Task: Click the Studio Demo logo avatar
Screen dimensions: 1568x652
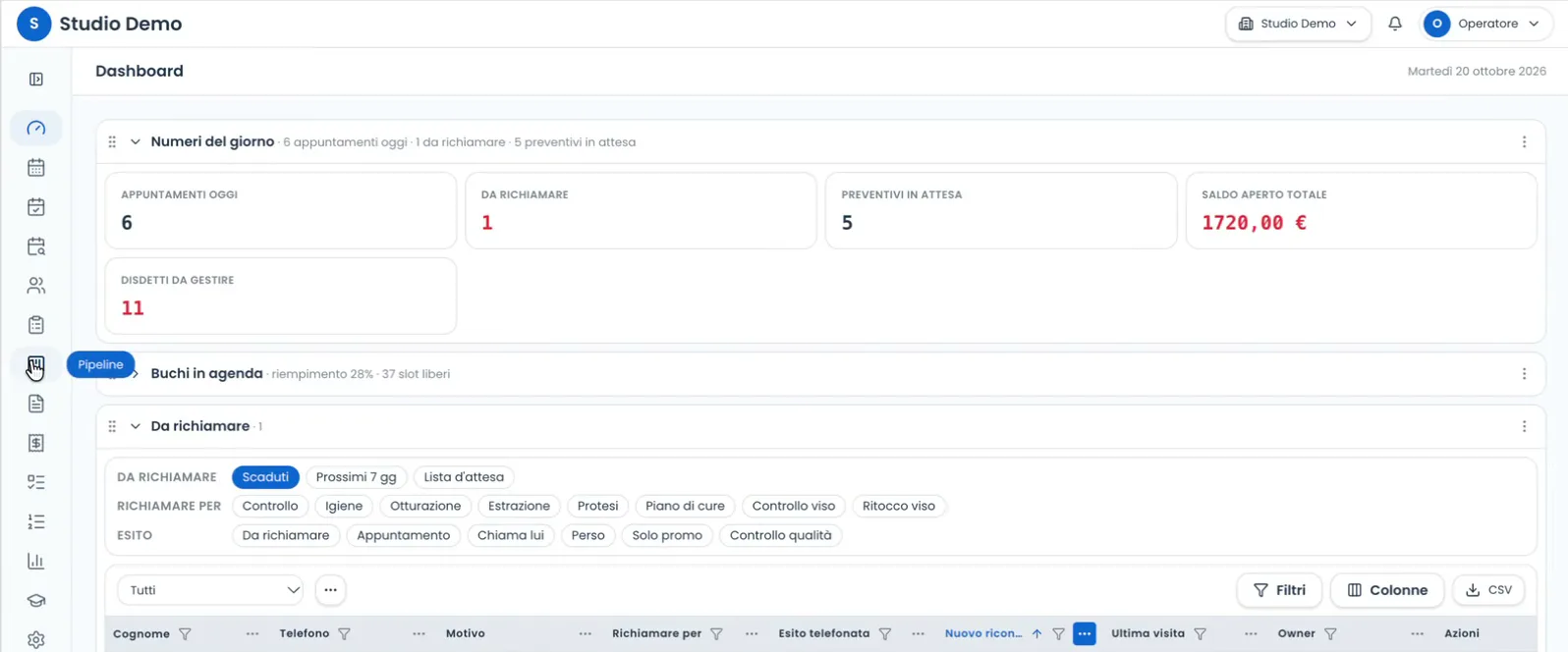Action: [34, 24]
